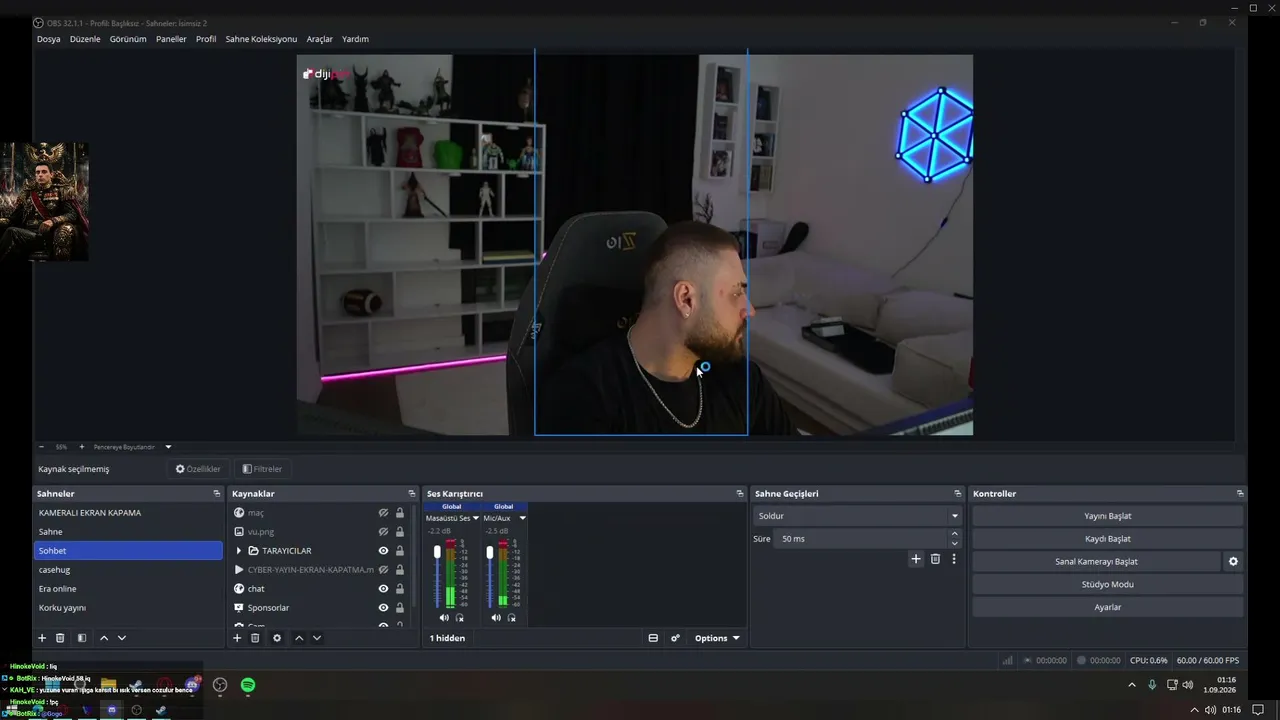The image size is (1280, 720).
Task: Remove scene transition with trash icon
Action: (x=935, y=559)
